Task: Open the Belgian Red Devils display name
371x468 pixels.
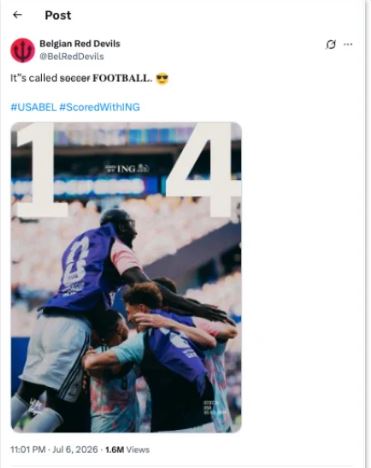Action: (x=80, y=44)
